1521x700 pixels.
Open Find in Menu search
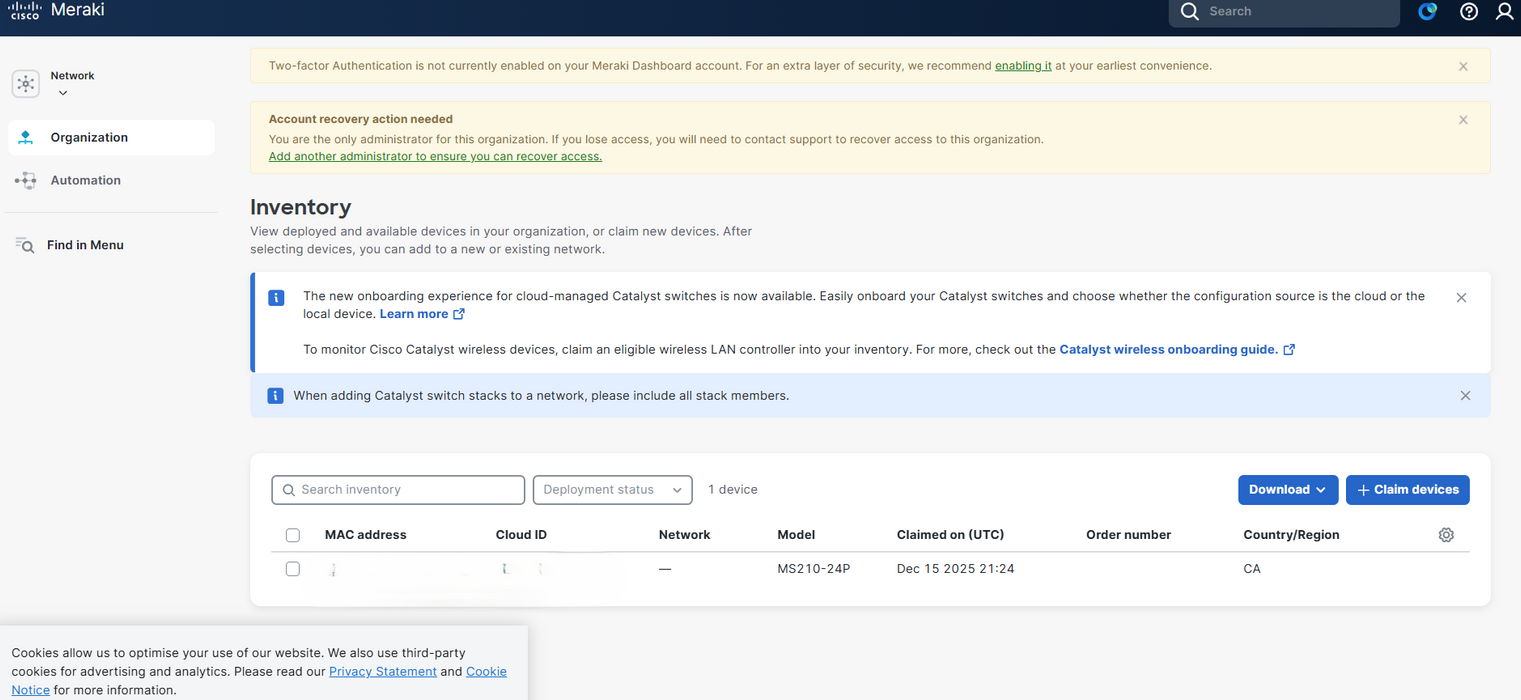coord(85,245)
